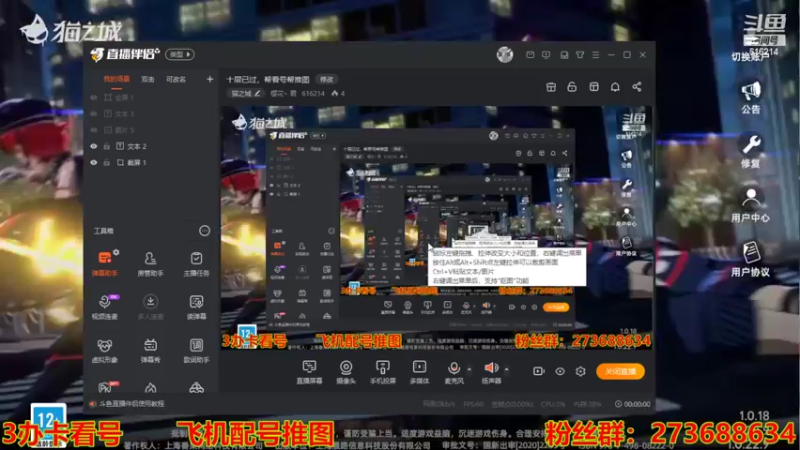Add 手机投屏 phone cast source
This screenshot has width=800, height=450.
[x=383, y=372]
